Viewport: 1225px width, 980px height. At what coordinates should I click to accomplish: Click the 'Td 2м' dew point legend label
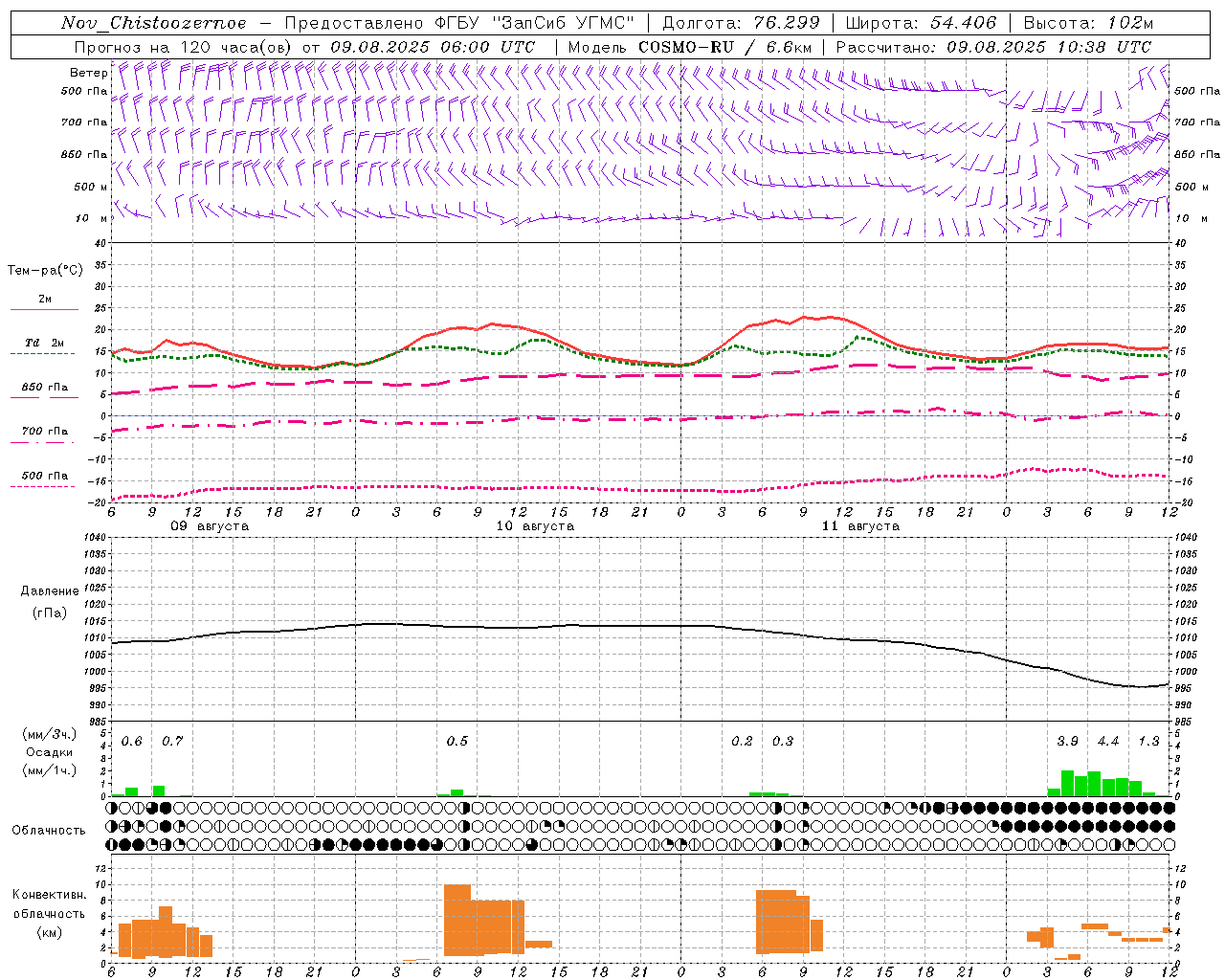coord(45,343)
